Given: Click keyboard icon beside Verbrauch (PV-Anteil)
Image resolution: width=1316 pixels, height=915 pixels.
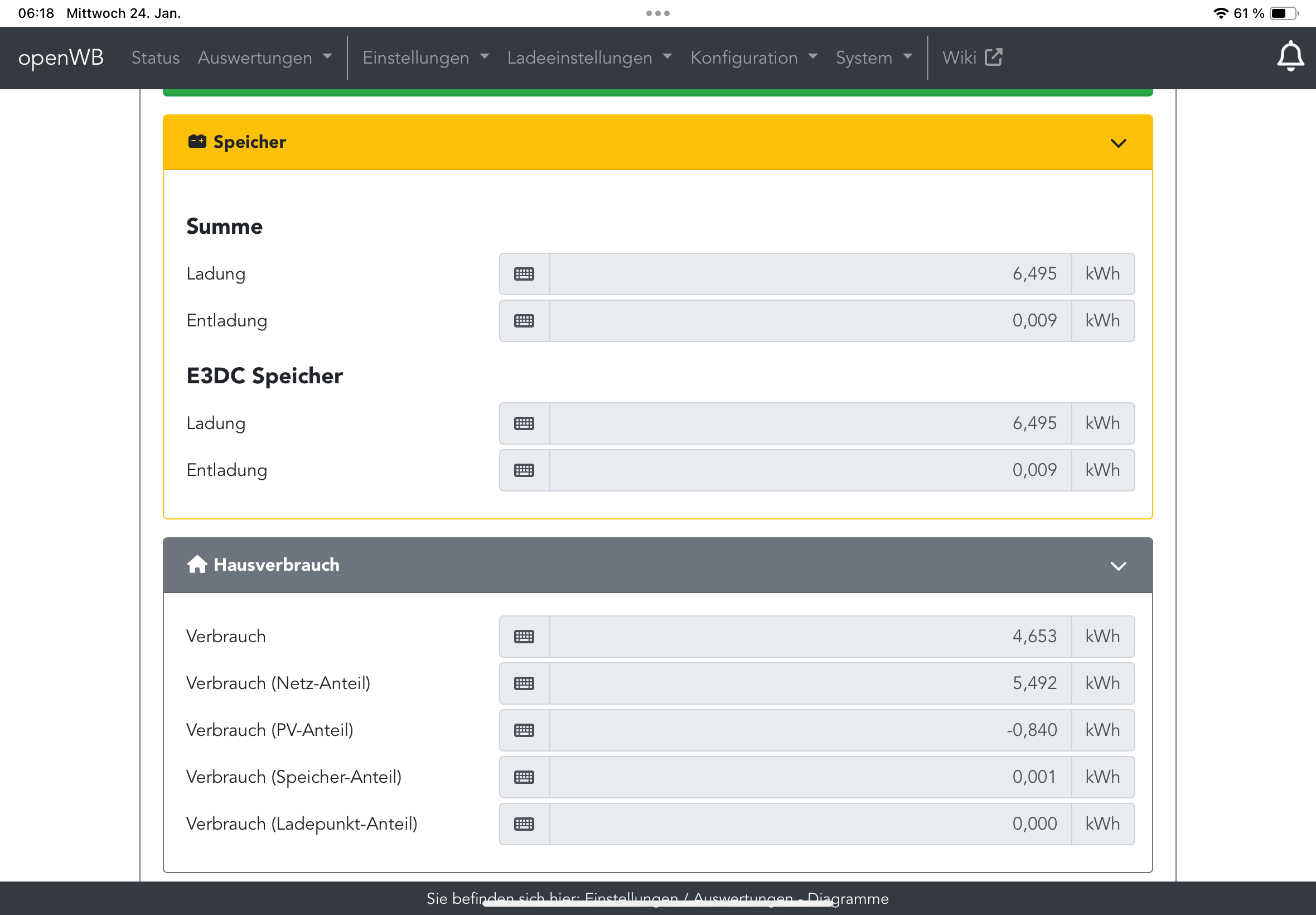Looking at the screenshot, I should pyautogui.click(x=524, y=730).
